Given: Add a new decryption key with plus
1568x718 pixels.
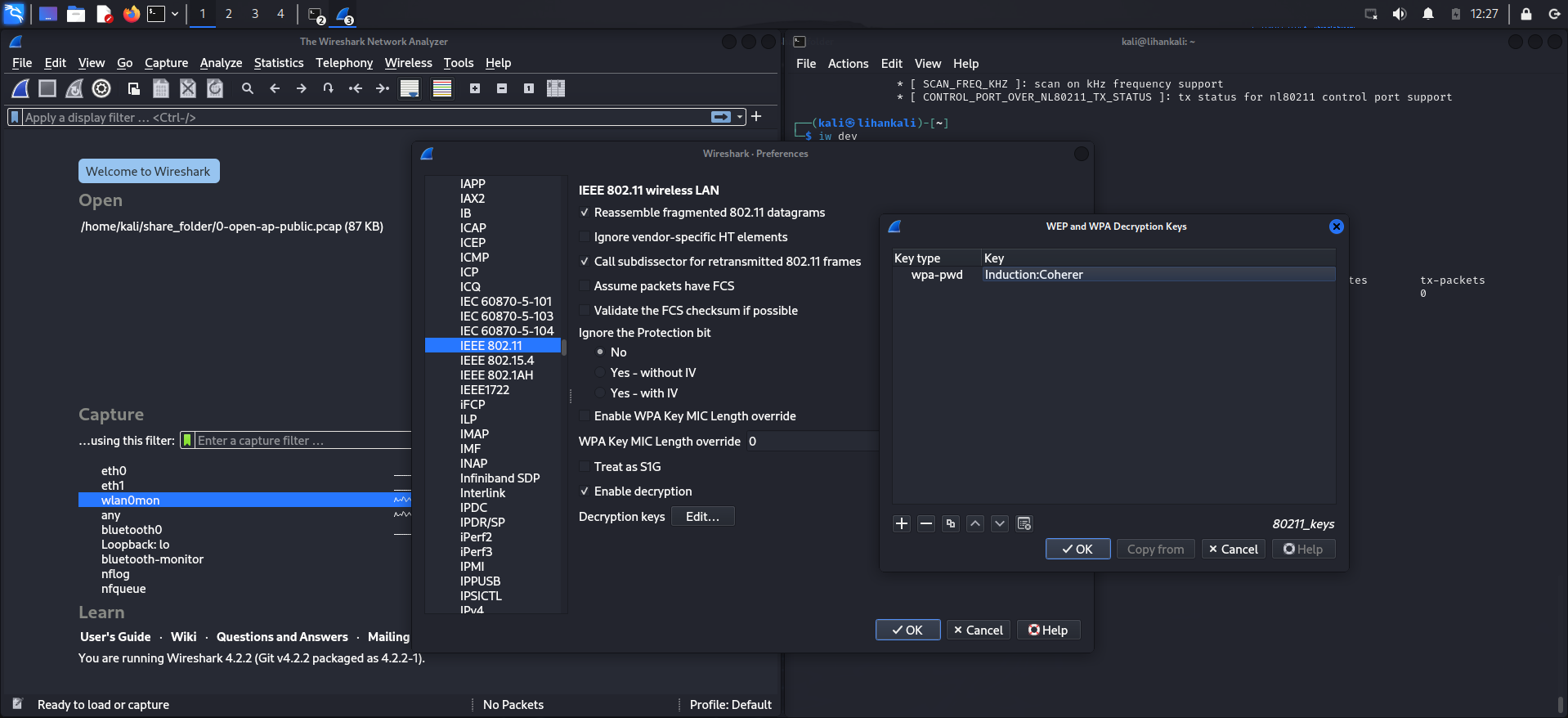Looking at the screenshot, I should coord(902,523).
